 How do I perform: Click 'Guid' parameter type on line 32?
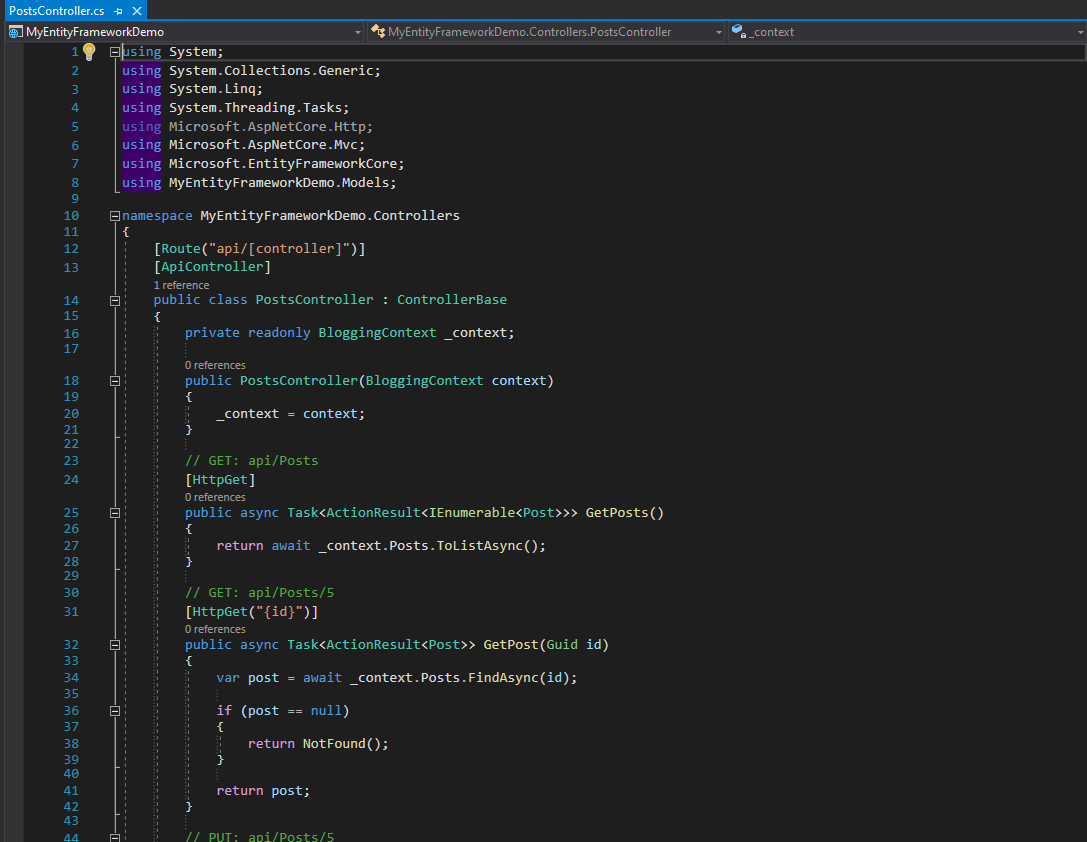point(562,644)
